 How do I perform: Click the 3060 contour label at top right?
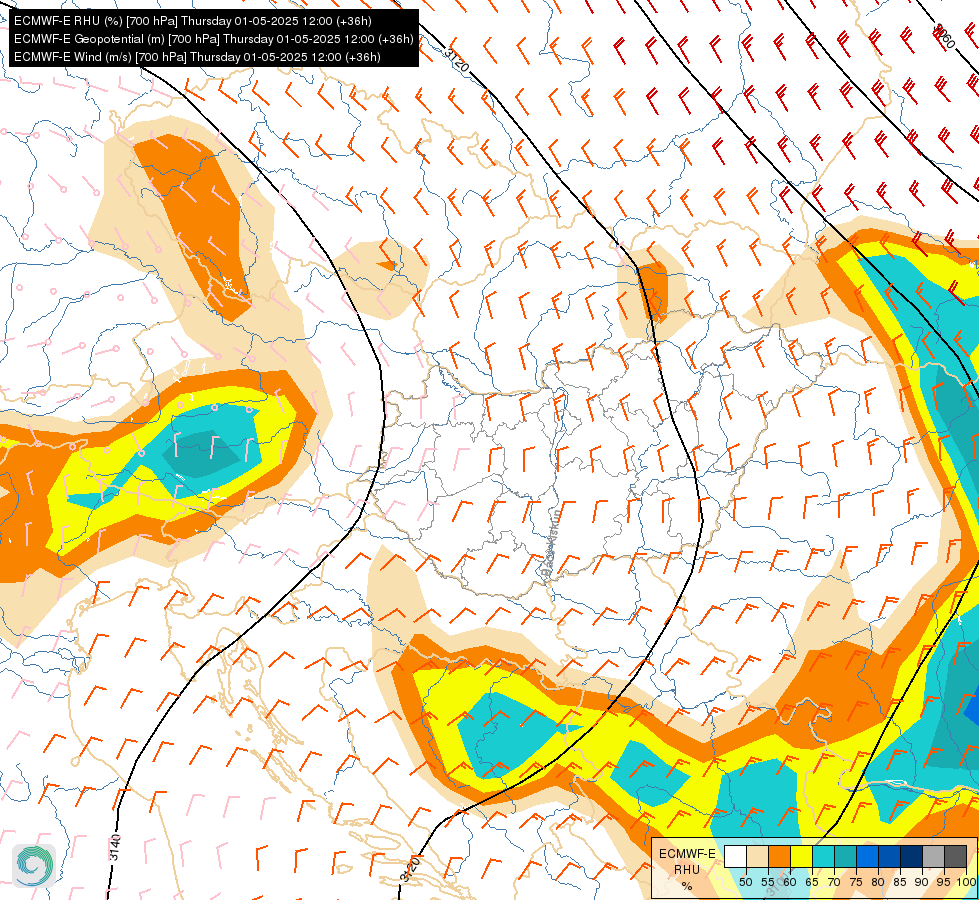click(943, 36)
